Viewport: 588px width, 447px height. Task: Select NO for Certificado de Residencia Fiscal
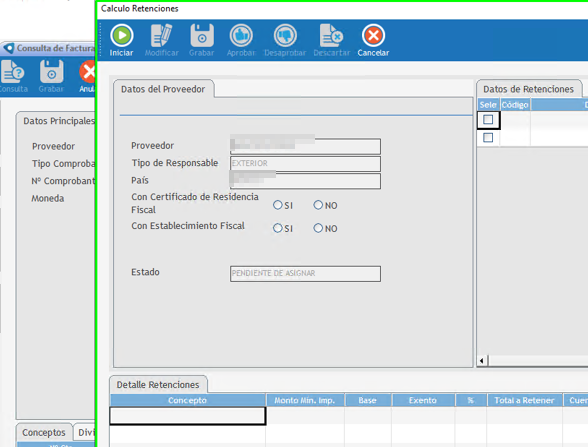click(x=318, y=205)
